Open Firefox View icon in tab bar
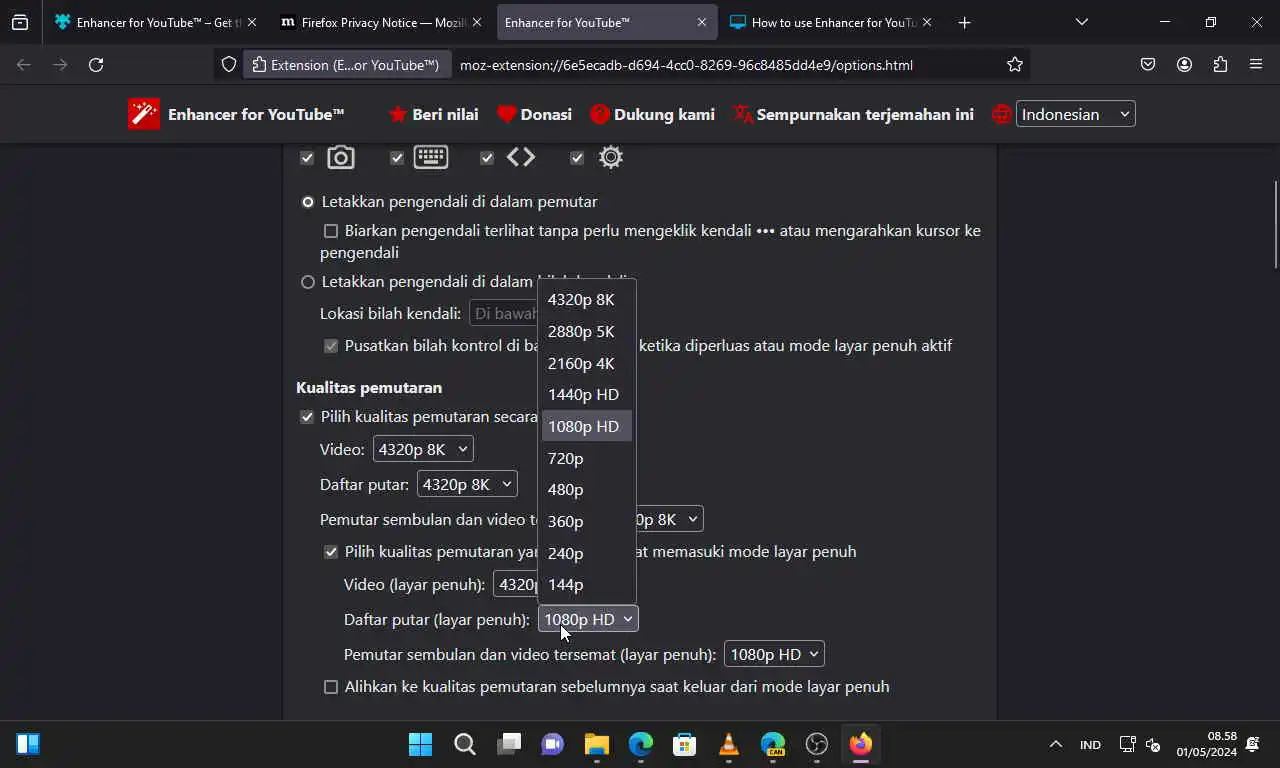The height and width of the screenshot is (768, 1280). (20, 22)
